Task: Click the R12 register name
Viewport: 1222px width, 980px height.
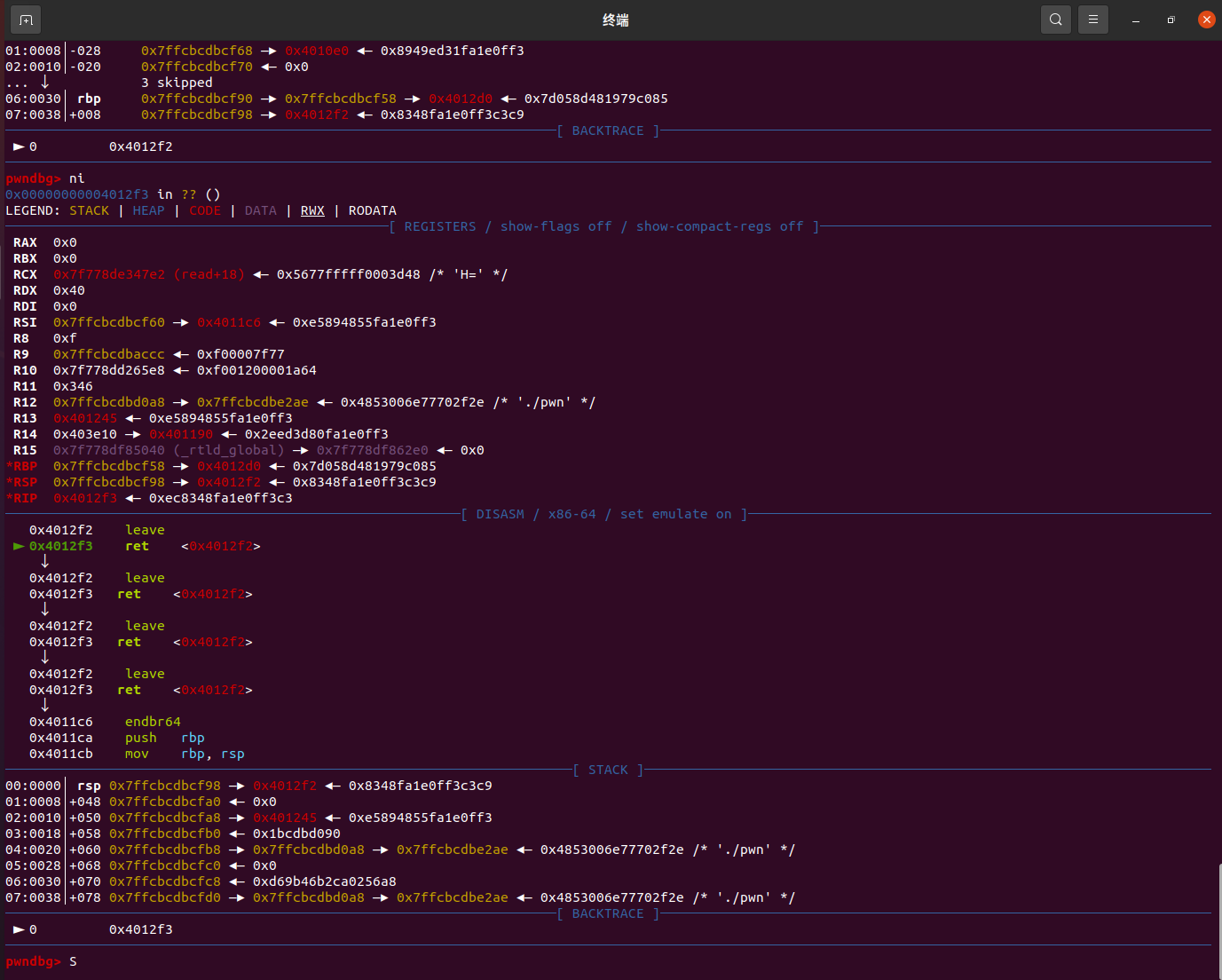Action: [25, 402]
